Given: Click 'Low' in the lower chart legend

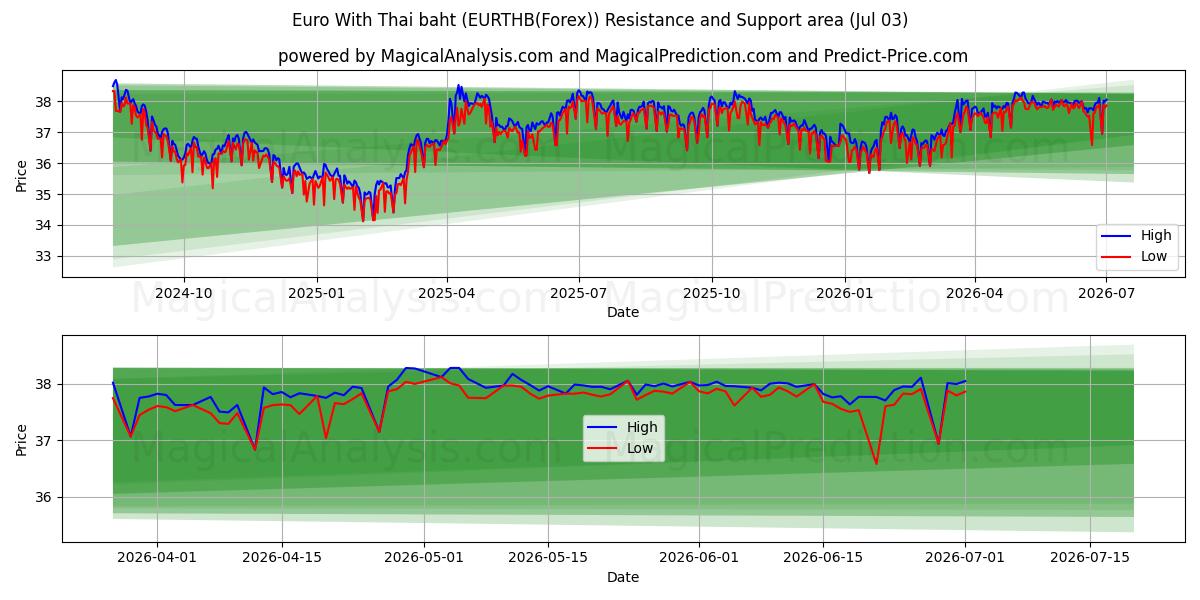Looking at the screenshot, I should pos(641,448).
